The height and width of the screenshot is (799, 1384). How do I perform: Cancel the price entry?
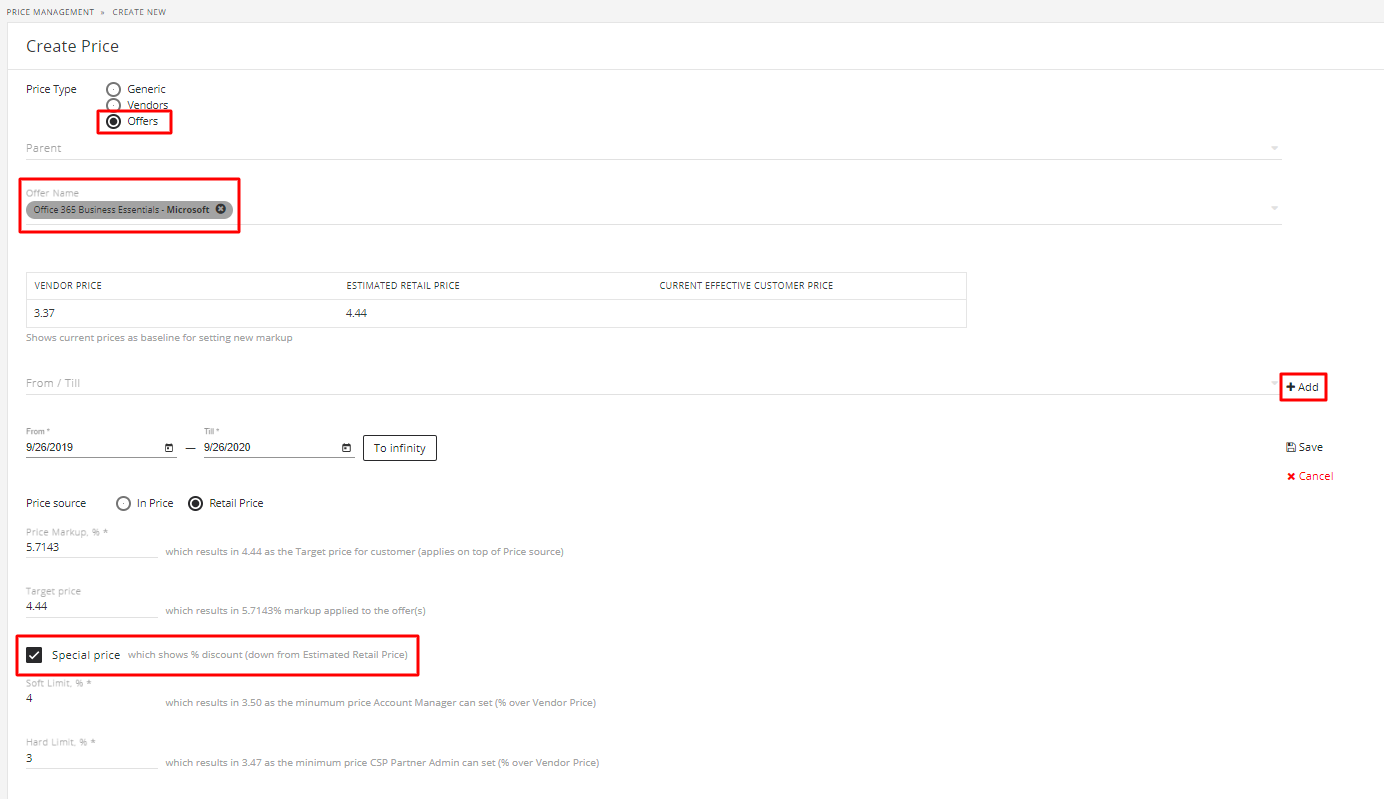pos(1310,476)
